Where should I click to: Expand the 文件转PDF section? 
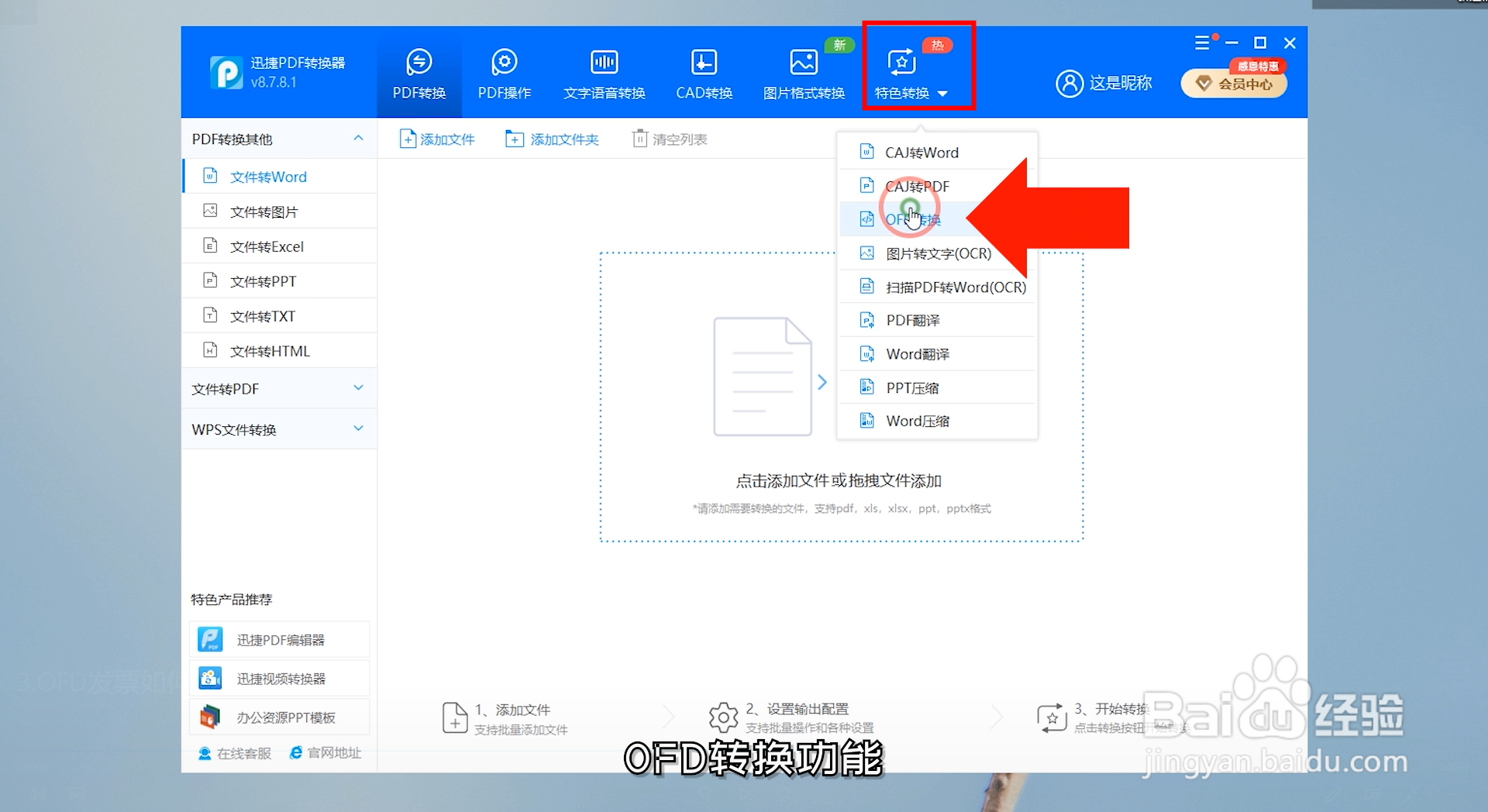point(279,388)
